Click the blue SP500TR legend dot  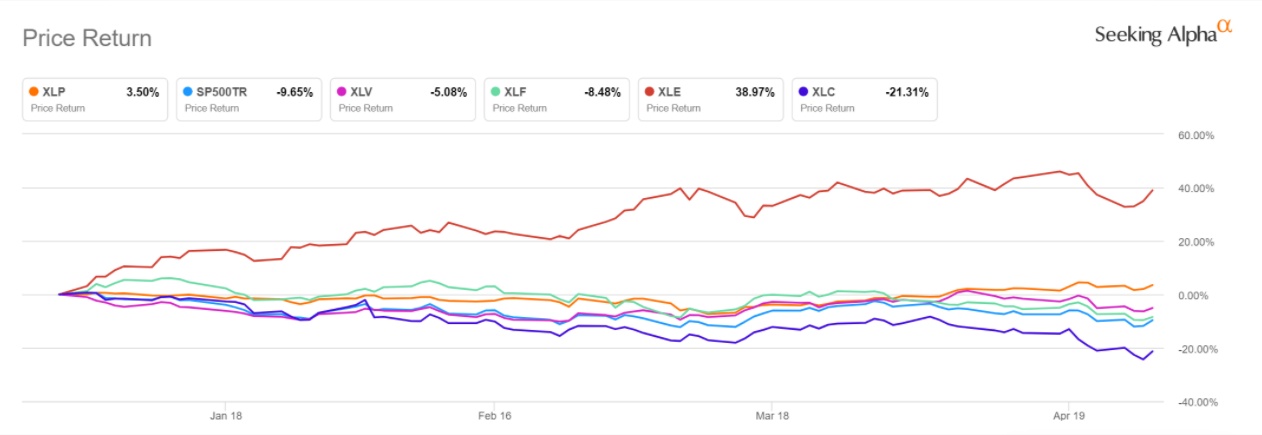[x=190, y=92]
